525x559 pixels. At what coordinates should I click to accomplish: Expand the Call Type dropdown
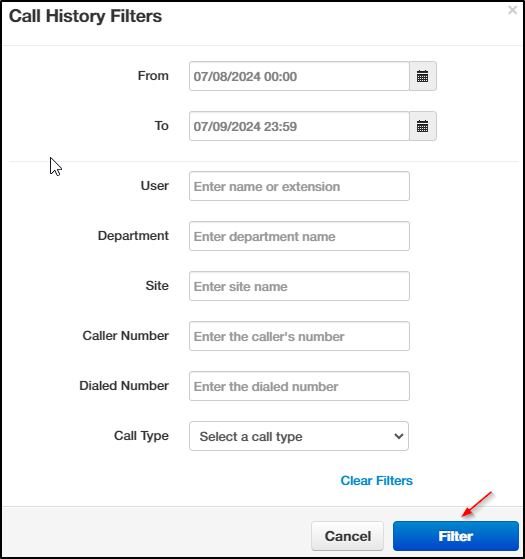coord(299,436)
